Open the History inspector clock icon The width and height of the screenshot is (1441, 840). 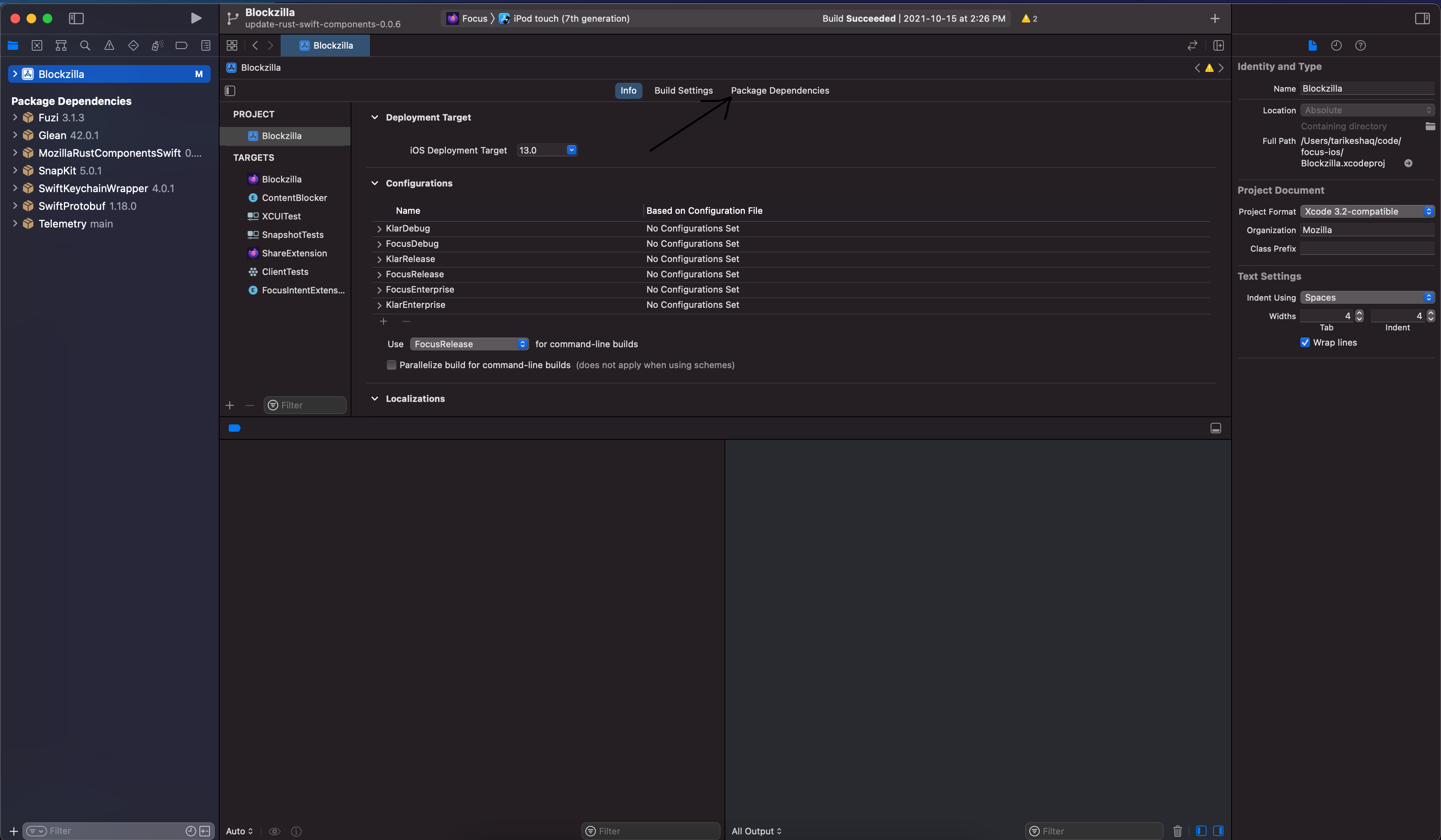click(x=1336, y=46)
